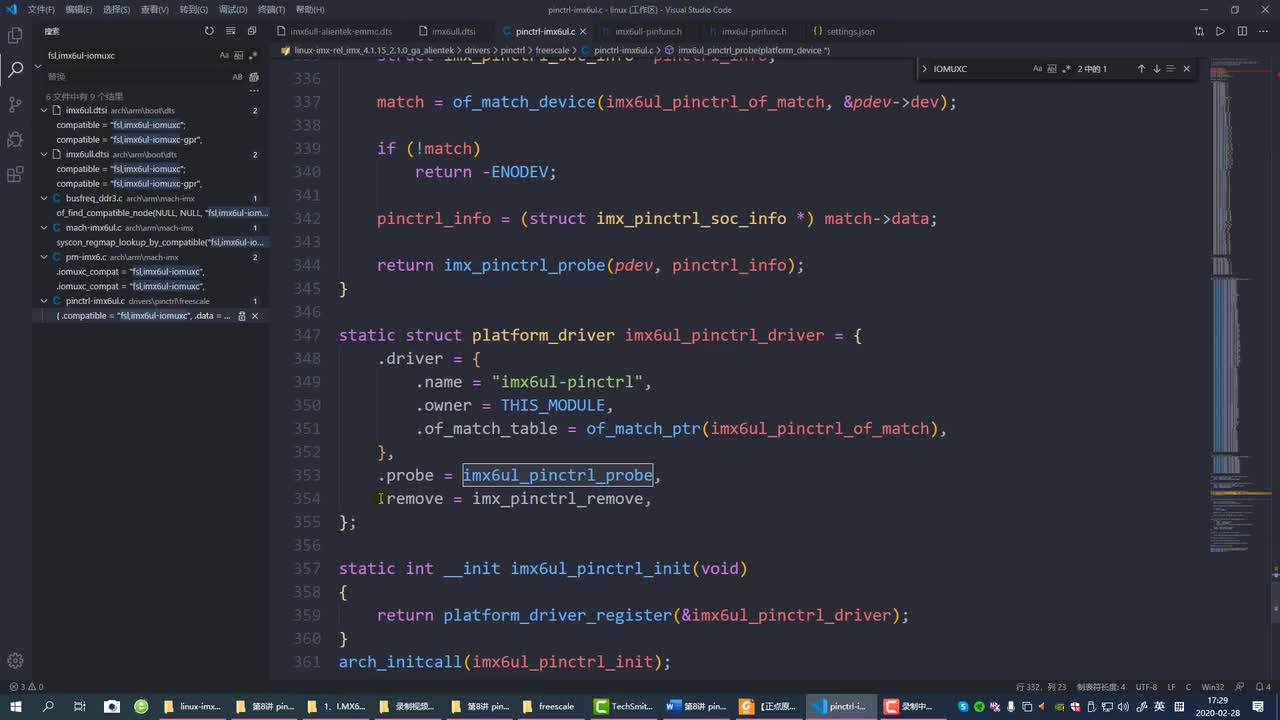This screenshot has width=1280, height=720.
Task: Click freescale in the breadcrumb path
Action: (x=552, y=50)
